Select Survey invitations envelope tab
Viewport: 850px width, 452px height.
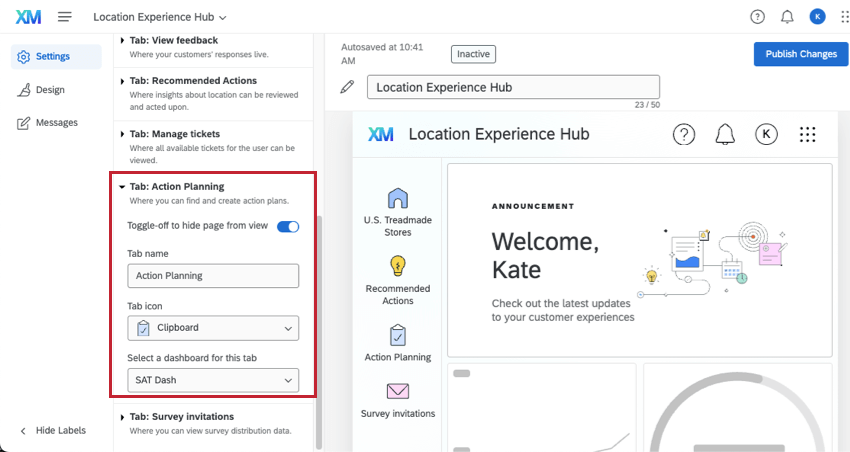pyautogui.click(x=398, y=401)
